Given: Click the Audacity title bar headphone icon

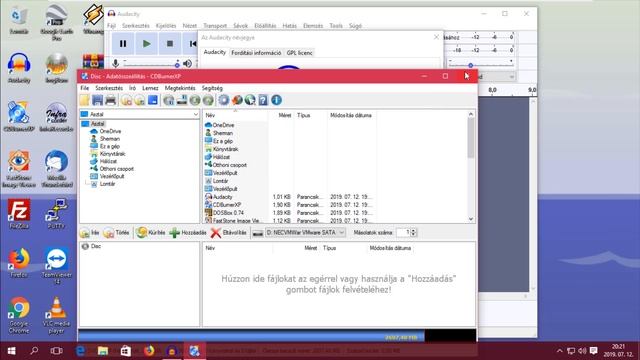Looking at the screenshot, I should click(x=111, y=13).
